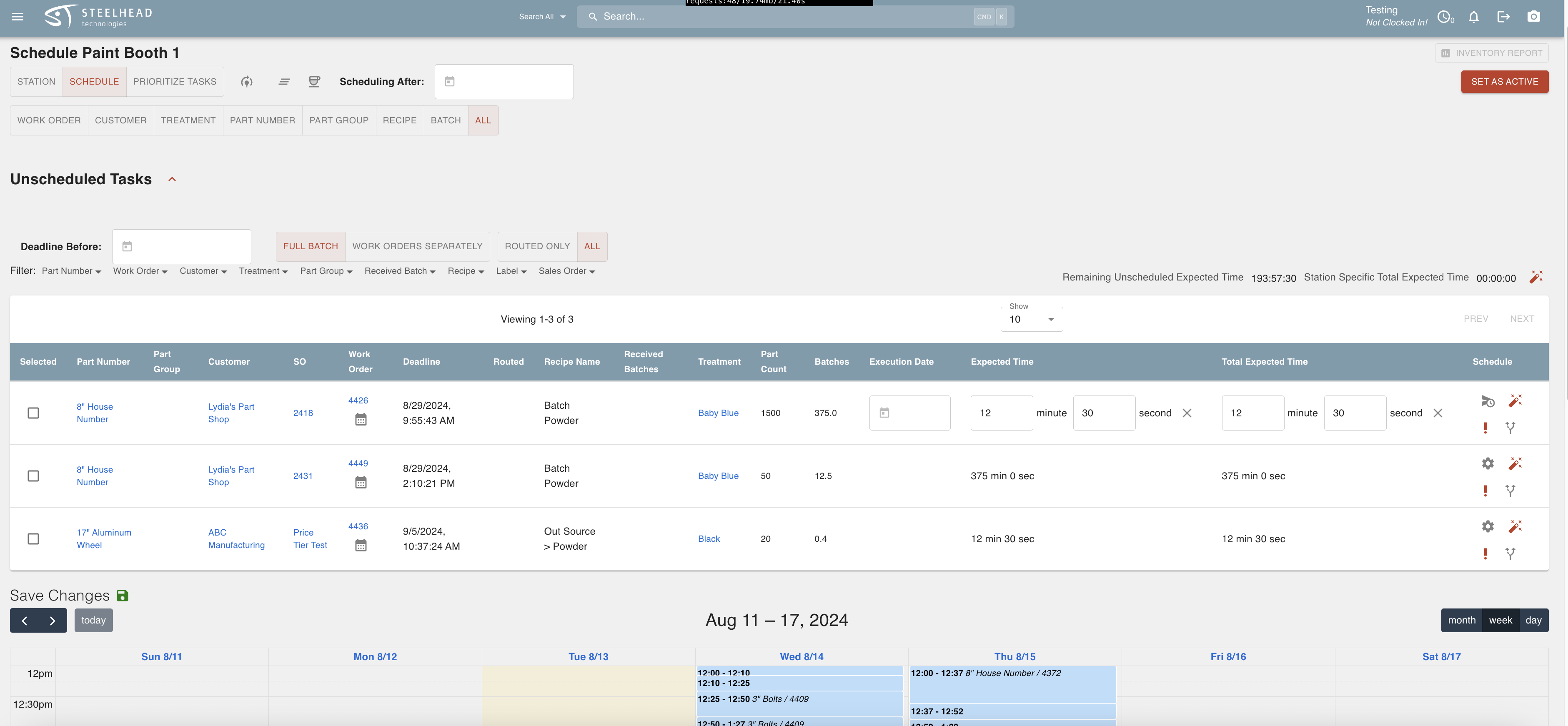
Task: Select the Treatment grouping tab
Action: click(x=188, y=120)
